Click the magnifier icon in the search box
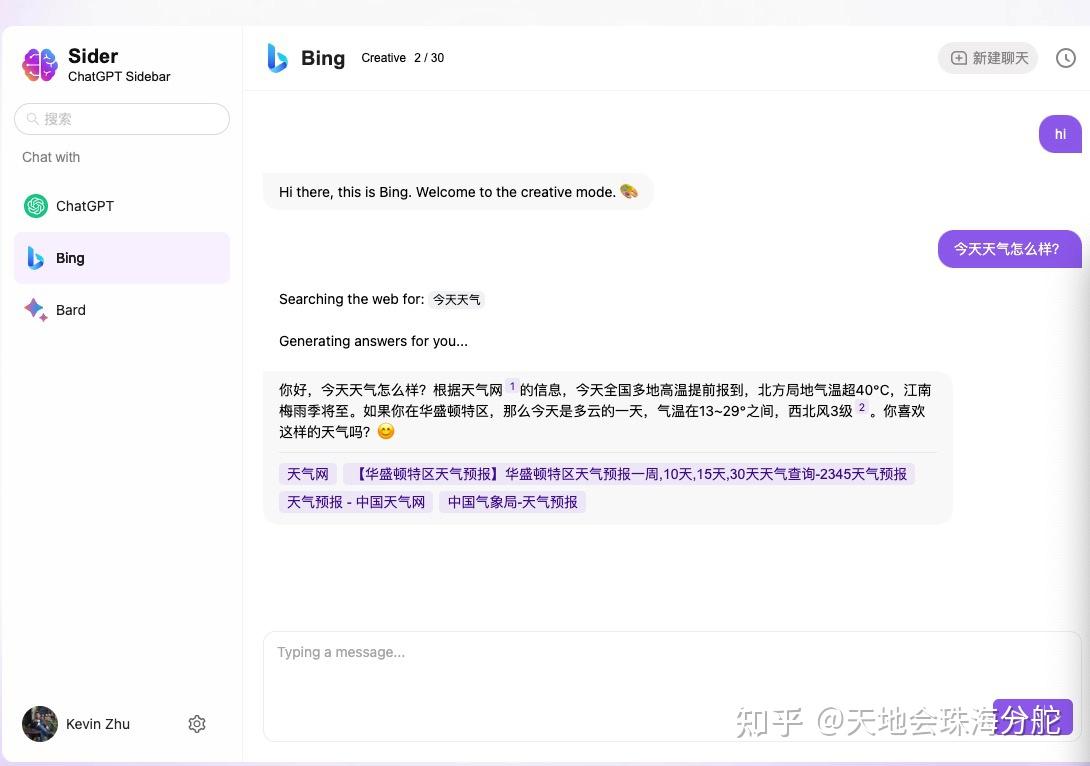Viewport: 1090px width, 766px height. (x=33, y=118)
